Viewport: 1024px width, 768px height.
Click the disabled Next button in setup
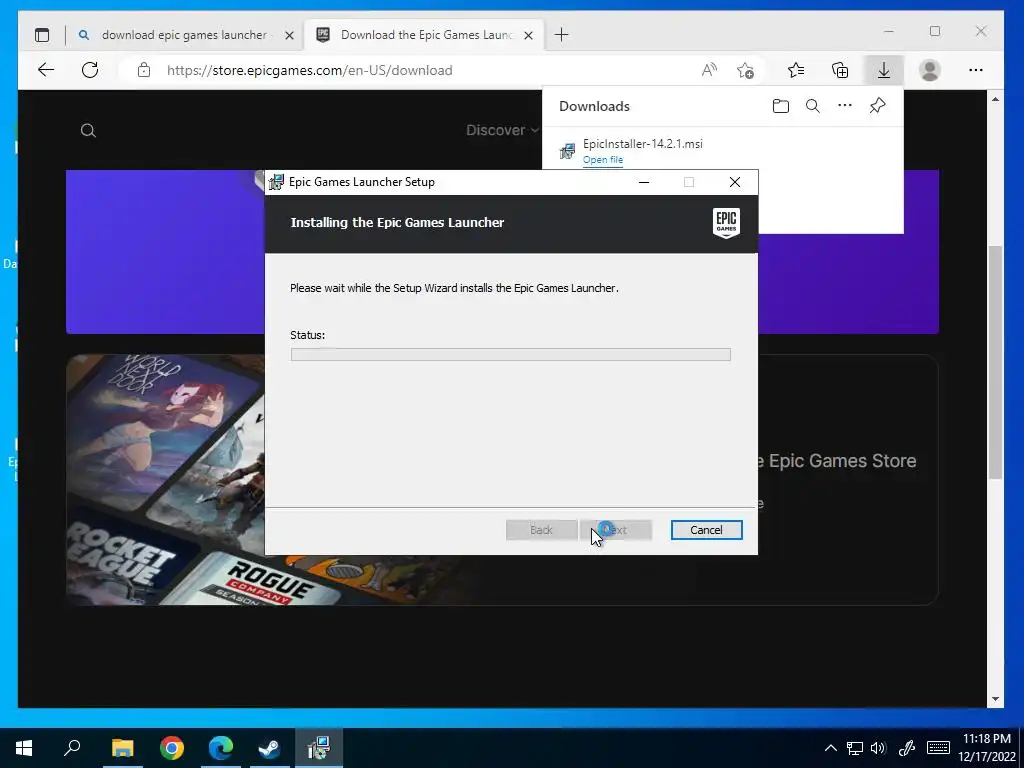pos(616,530)
